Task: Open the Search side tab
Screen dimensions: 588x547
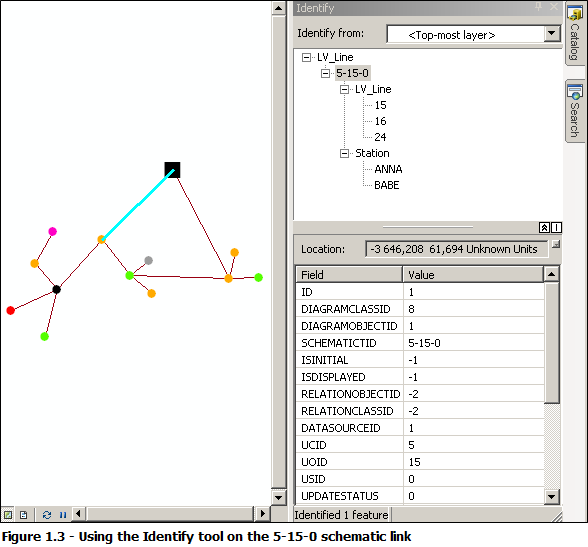Action: coord(575,111)
